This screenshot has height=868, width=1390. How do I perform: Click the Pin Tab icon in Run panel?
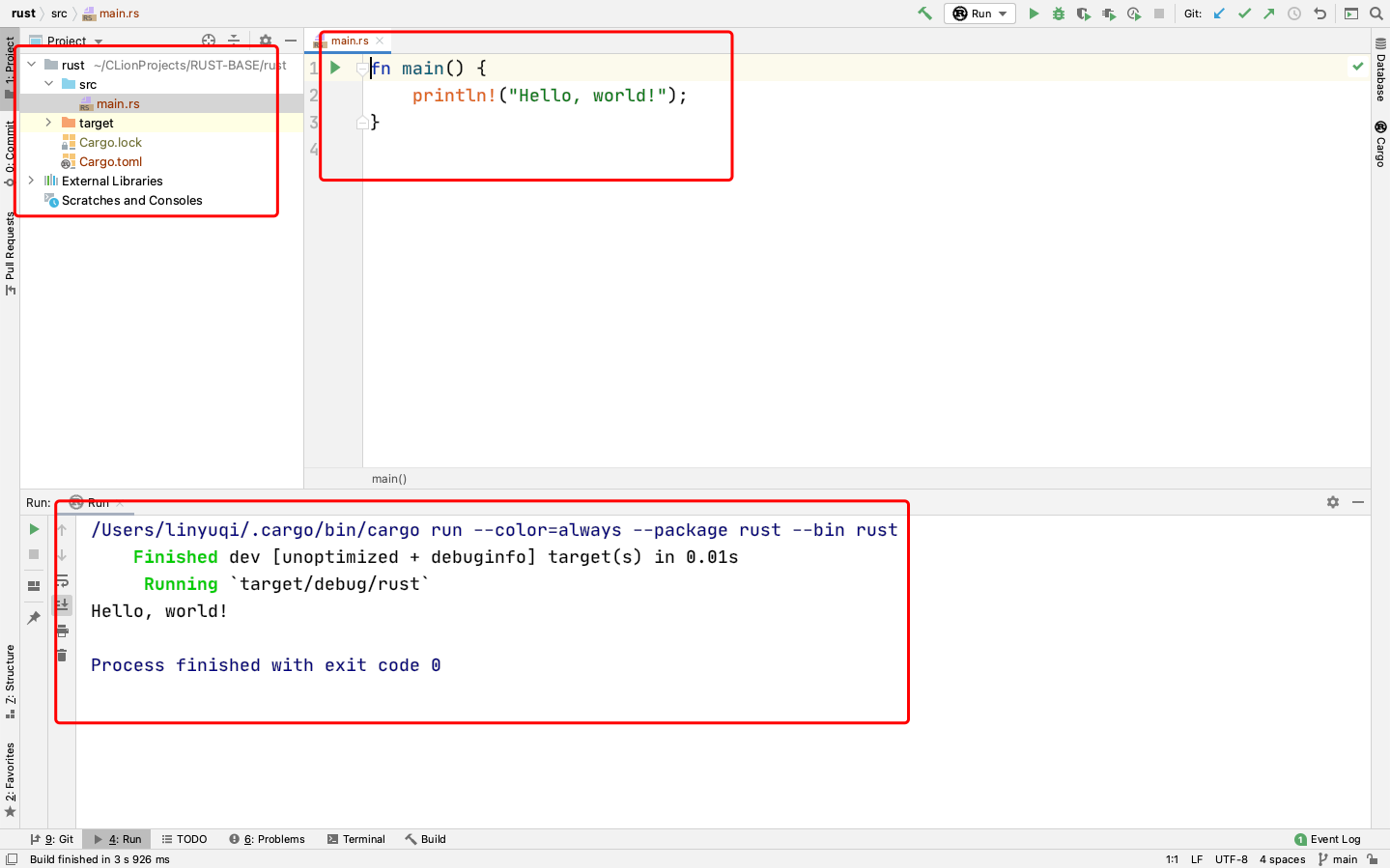34,618
